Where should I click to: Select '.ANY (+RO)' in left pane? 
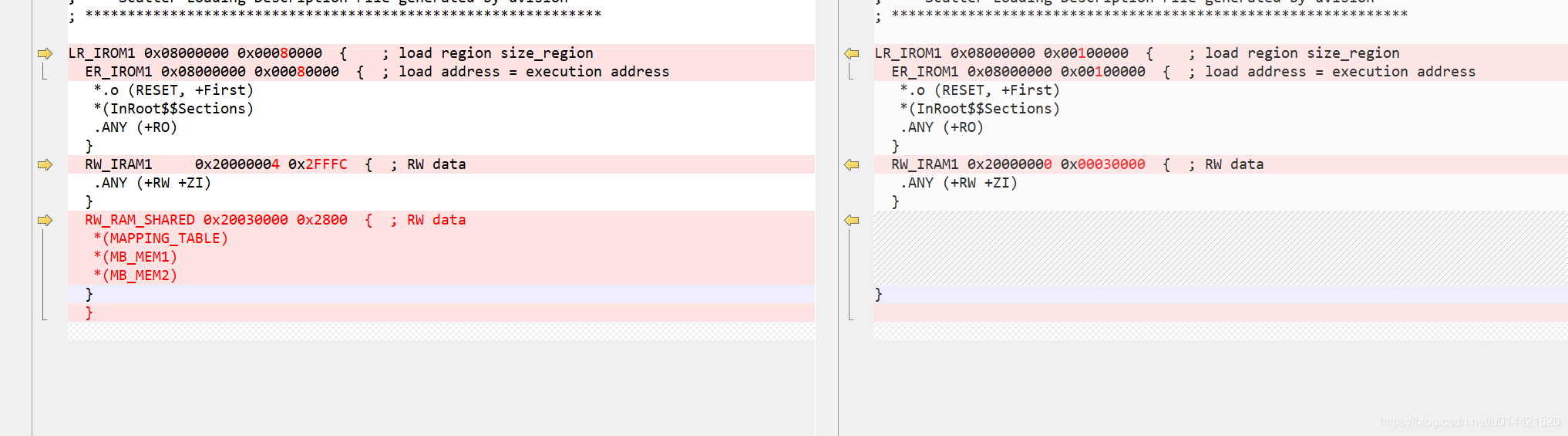[x=136, y=127]
